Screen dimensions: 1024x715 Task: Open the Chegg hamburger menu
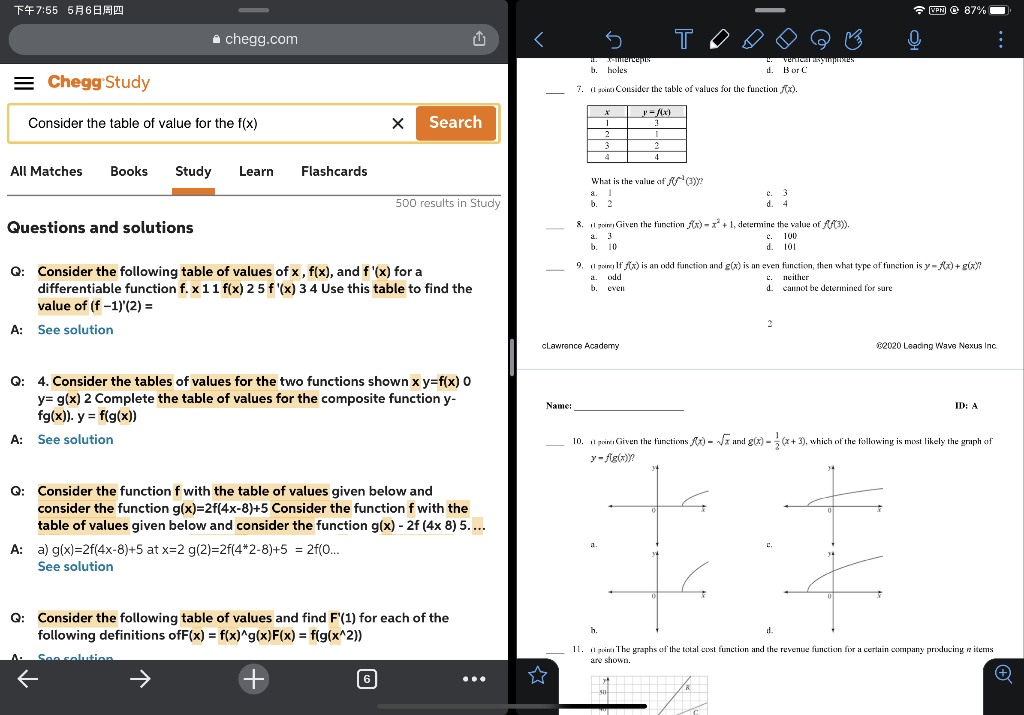point(24,83)
